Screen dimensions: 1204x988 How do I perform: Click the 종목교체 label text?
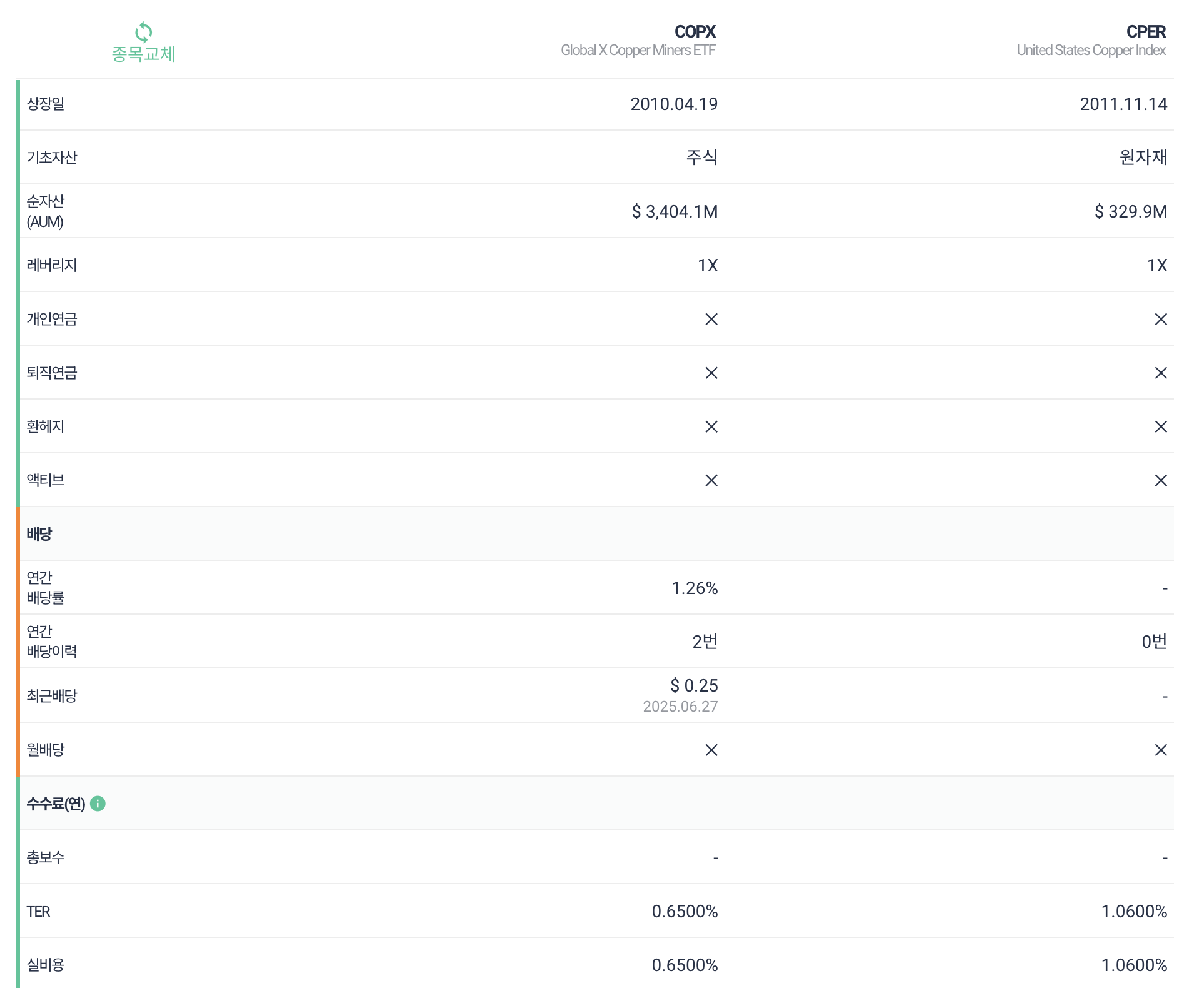coord(143,54)
